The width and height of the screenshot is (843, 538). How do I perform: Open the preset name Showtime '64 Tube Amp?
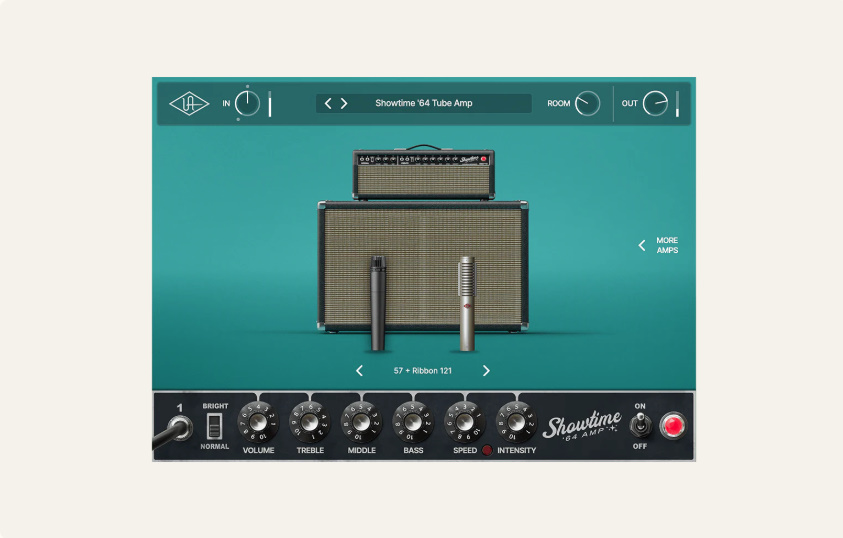(x=424, y=103)
